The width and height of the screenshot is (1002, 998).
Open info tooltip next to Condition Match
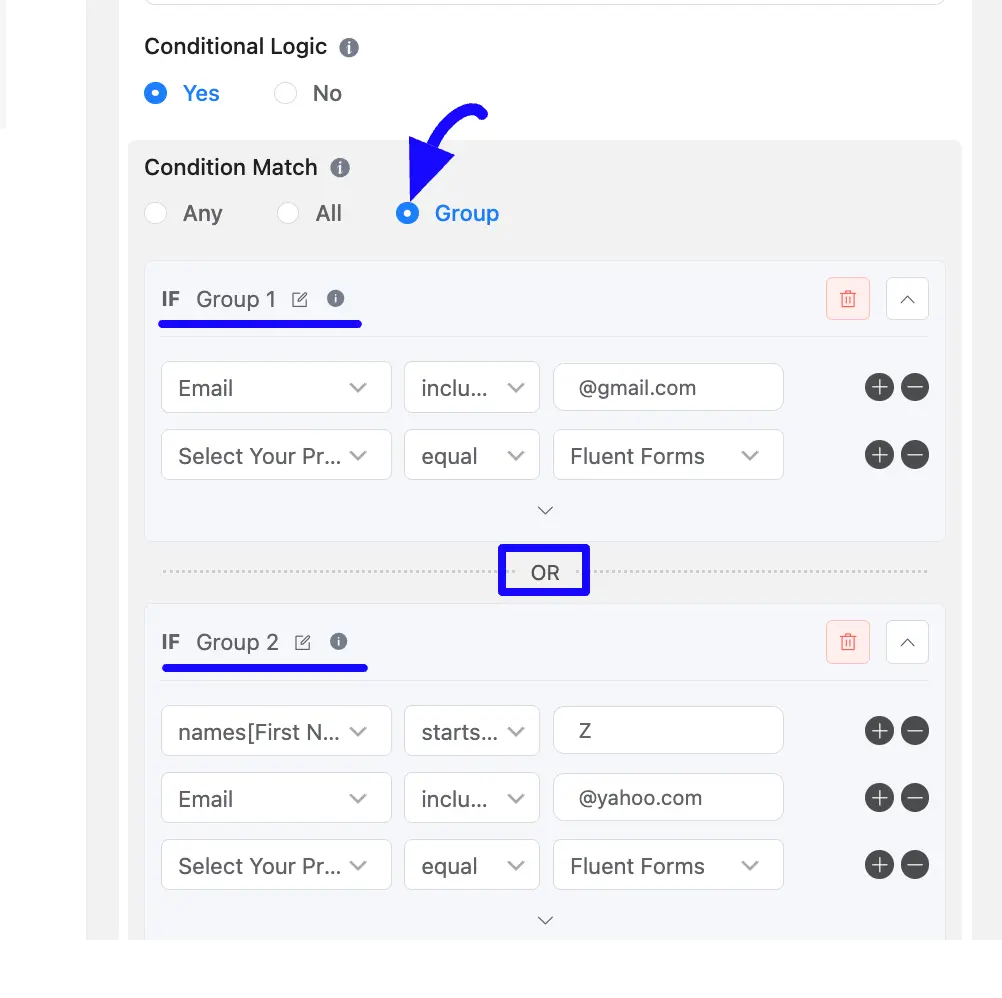coord(340,167)
